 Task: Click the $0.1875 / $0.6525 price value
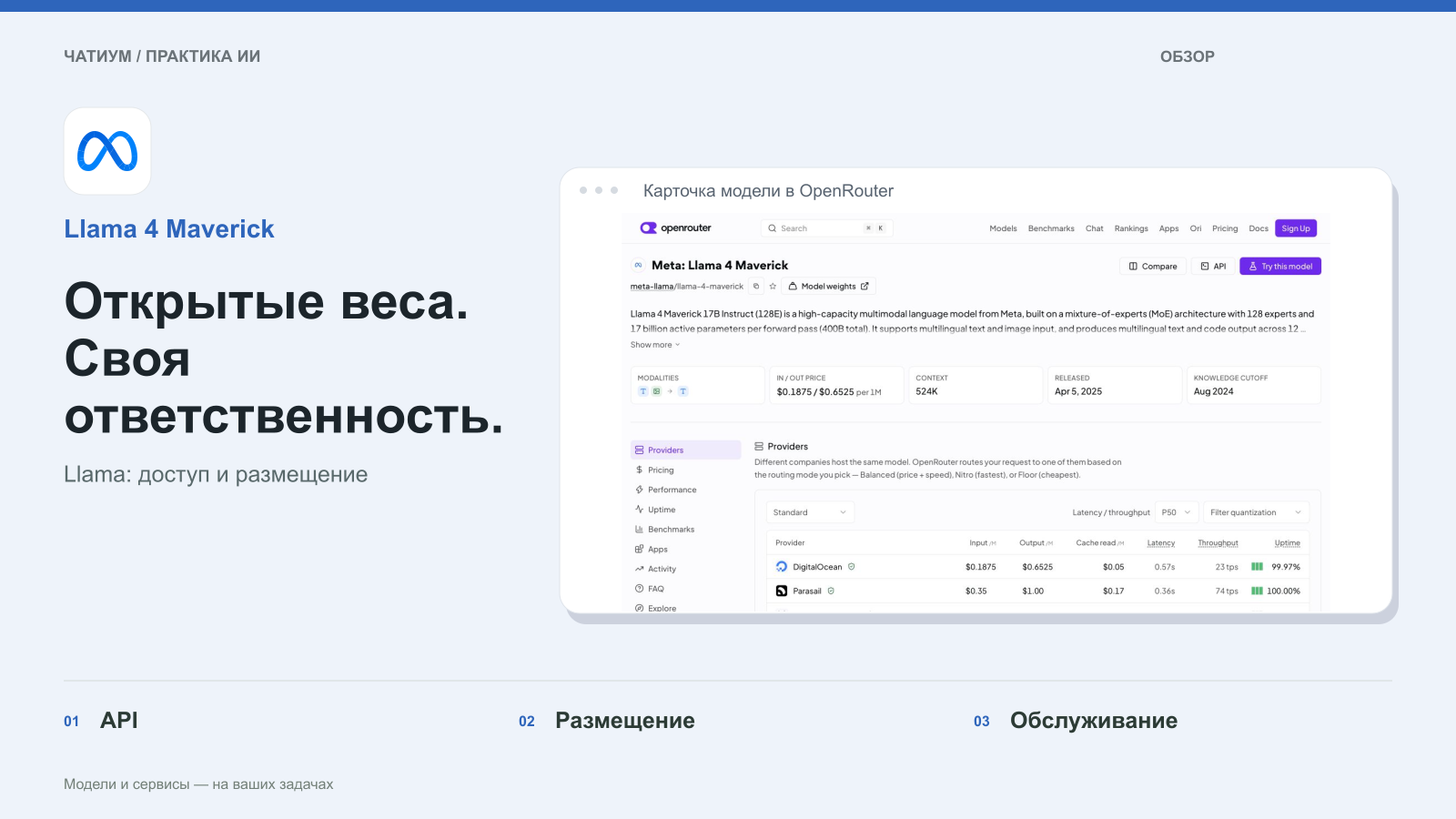815,392
